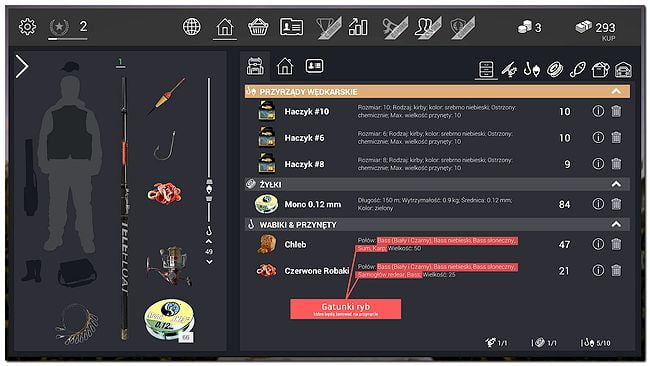Switch to home storage tab
The height and width of the screenshot is (366, 650).
pos(285,66)
